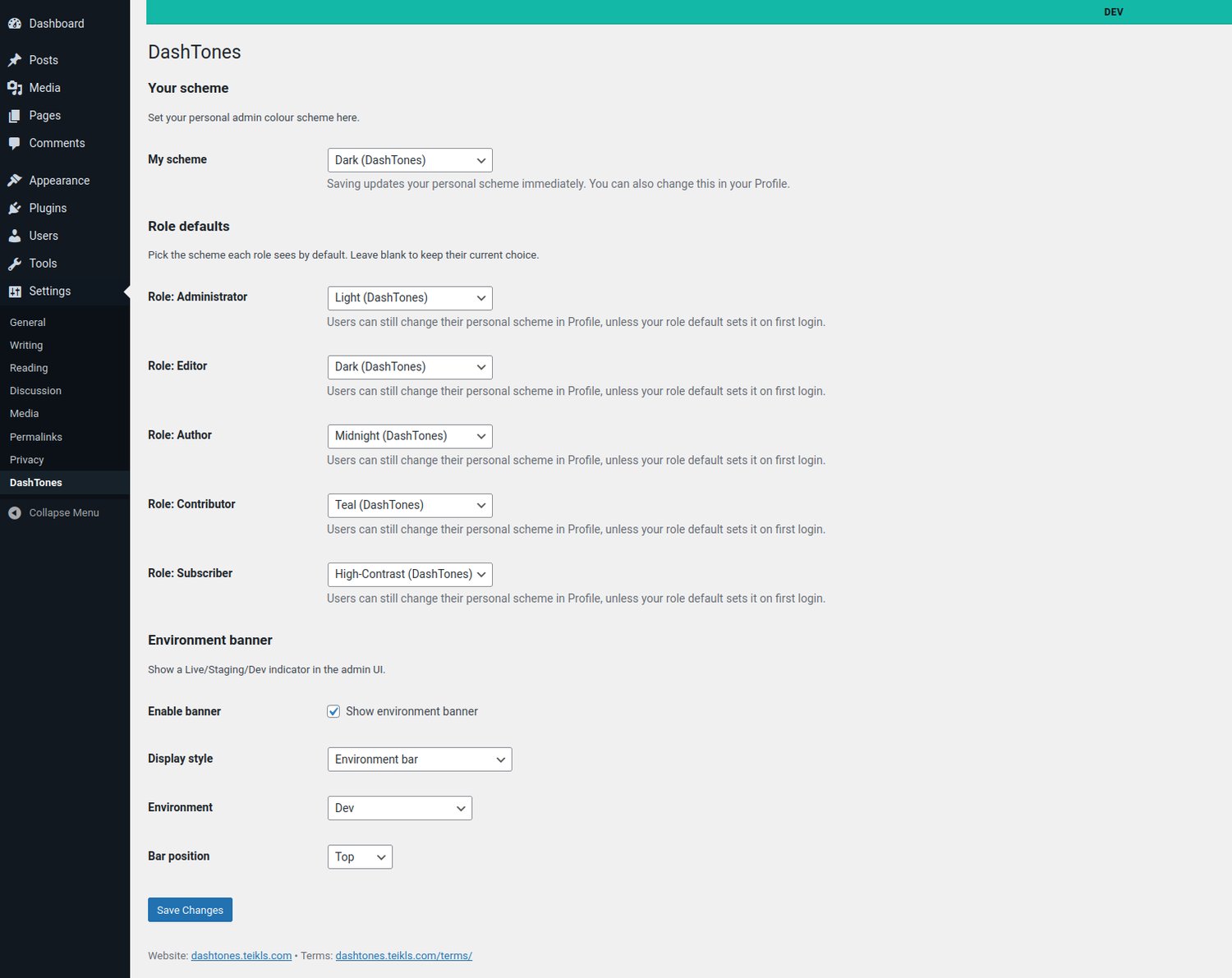Click the DashTones page heading

195,52
